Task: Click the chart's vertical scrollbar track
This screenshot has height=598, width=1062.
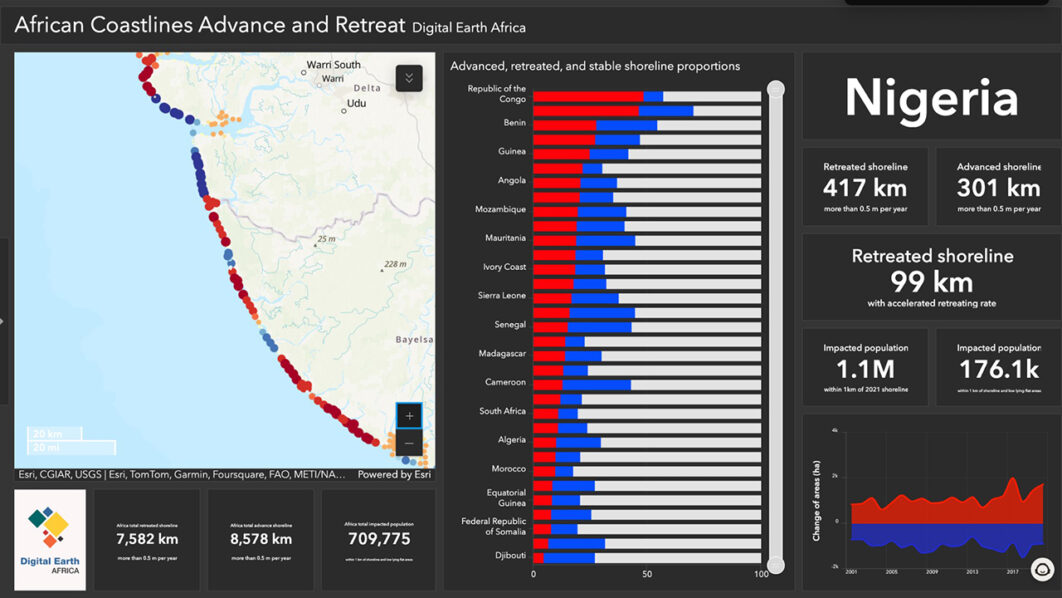Action: point(775,320)
